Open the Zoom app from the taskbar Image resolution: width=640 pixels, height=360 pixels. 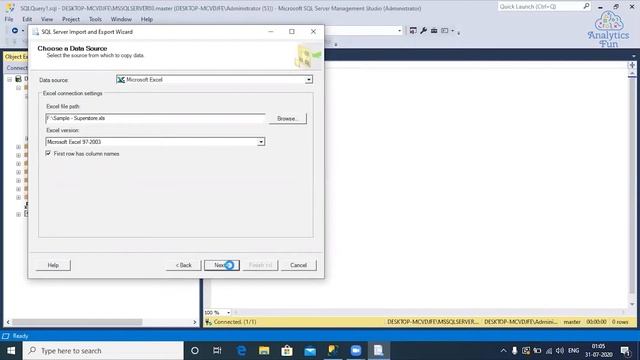(356, 351)
